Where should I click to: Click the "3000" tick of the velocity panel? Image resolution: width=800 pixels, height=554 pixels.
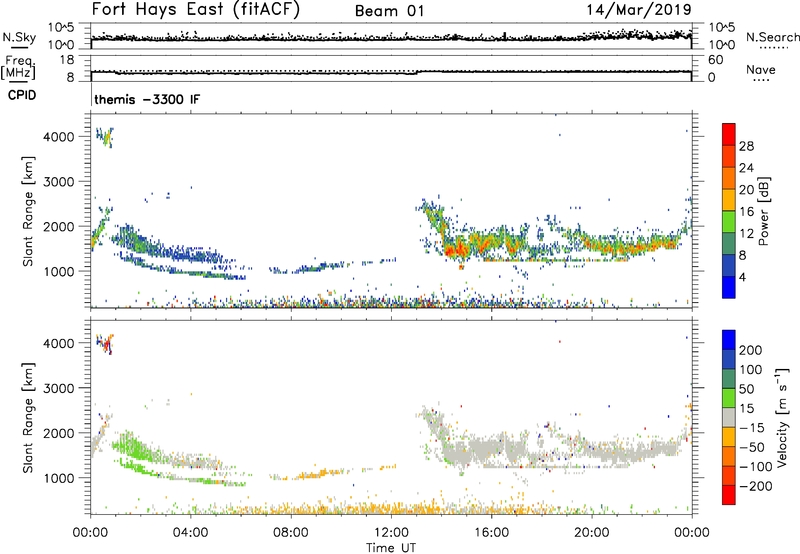tap(59, 388)
